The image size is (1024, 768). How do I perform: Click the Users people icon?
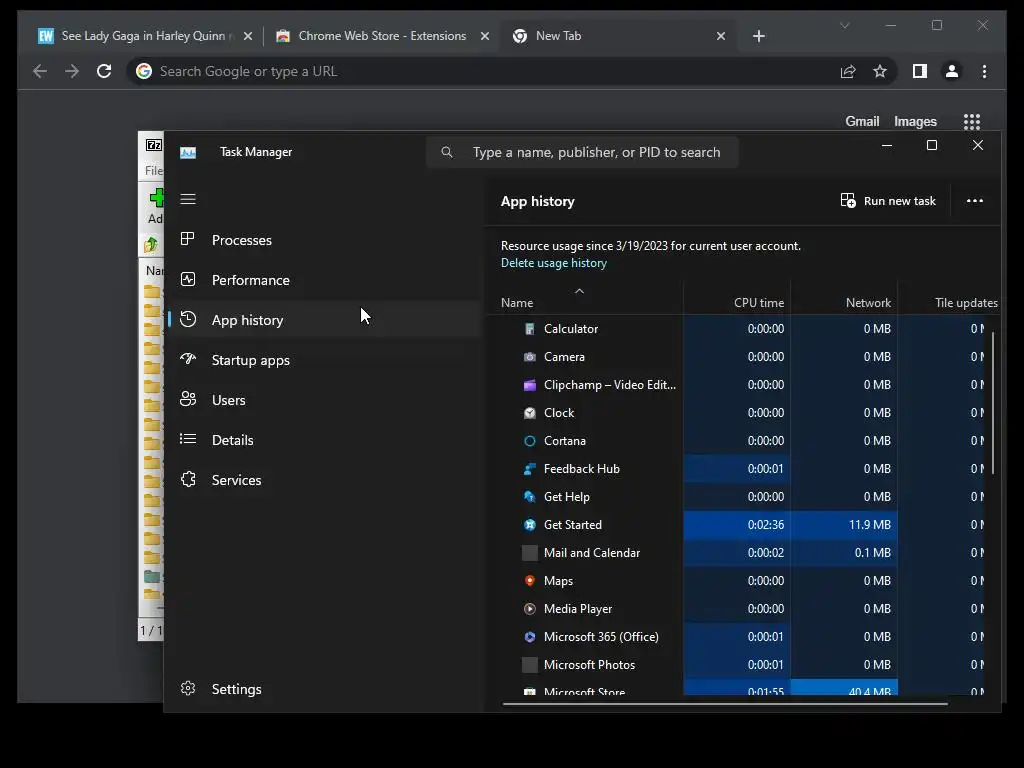point(188,399)
